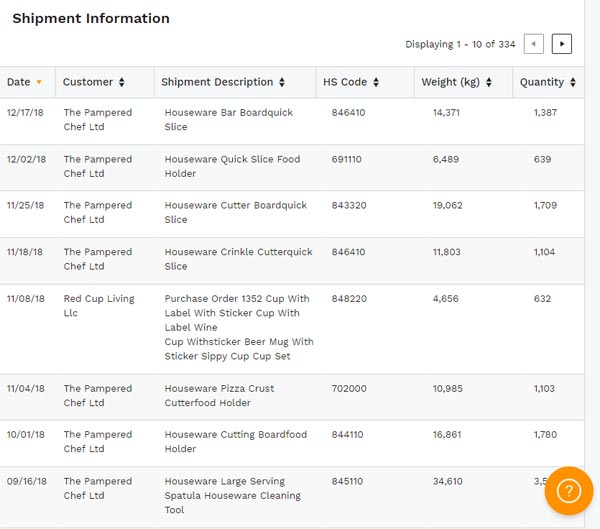The height and width of the screenshot is (529, 600).
Task: Select the 09/16/18 date cell
Action: point(27,481)
